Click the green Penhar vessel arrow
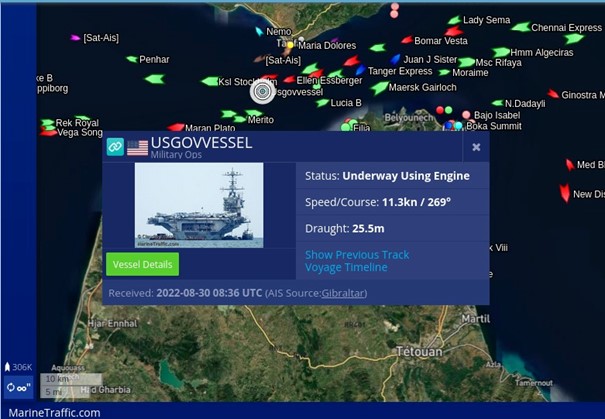 coord(132,59)
